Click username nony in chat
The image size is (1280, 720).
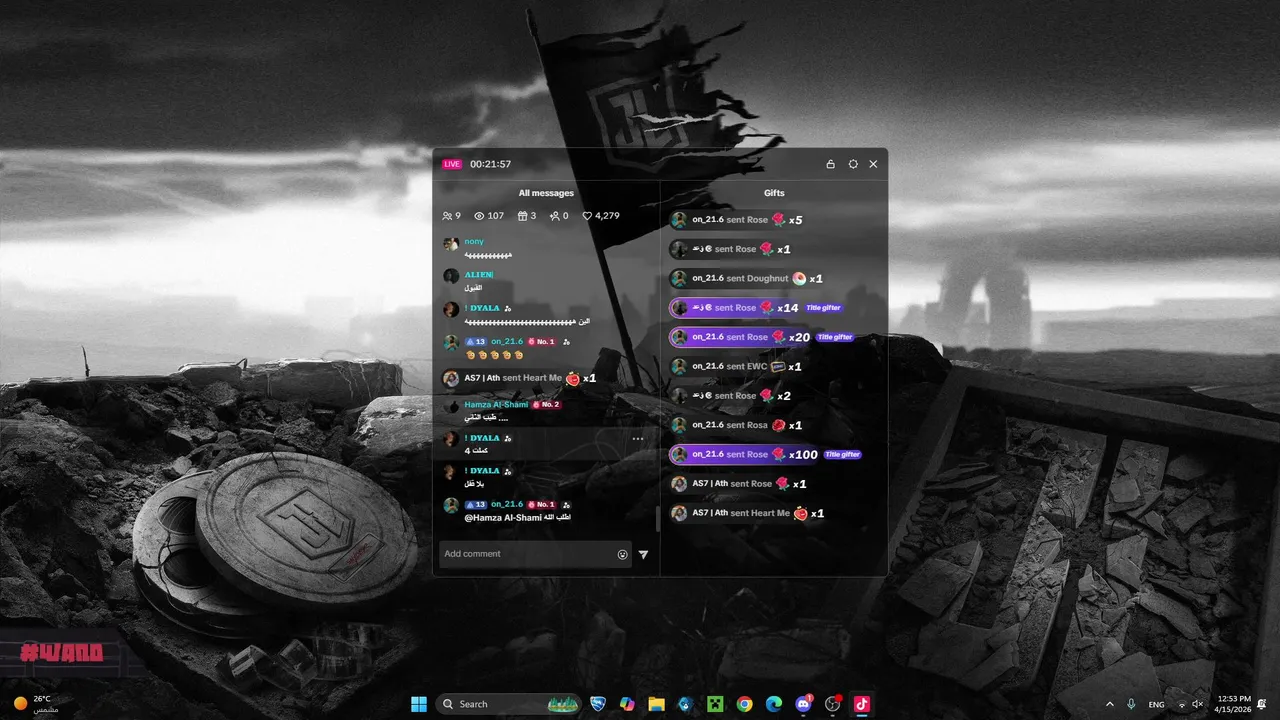[474, 242]
